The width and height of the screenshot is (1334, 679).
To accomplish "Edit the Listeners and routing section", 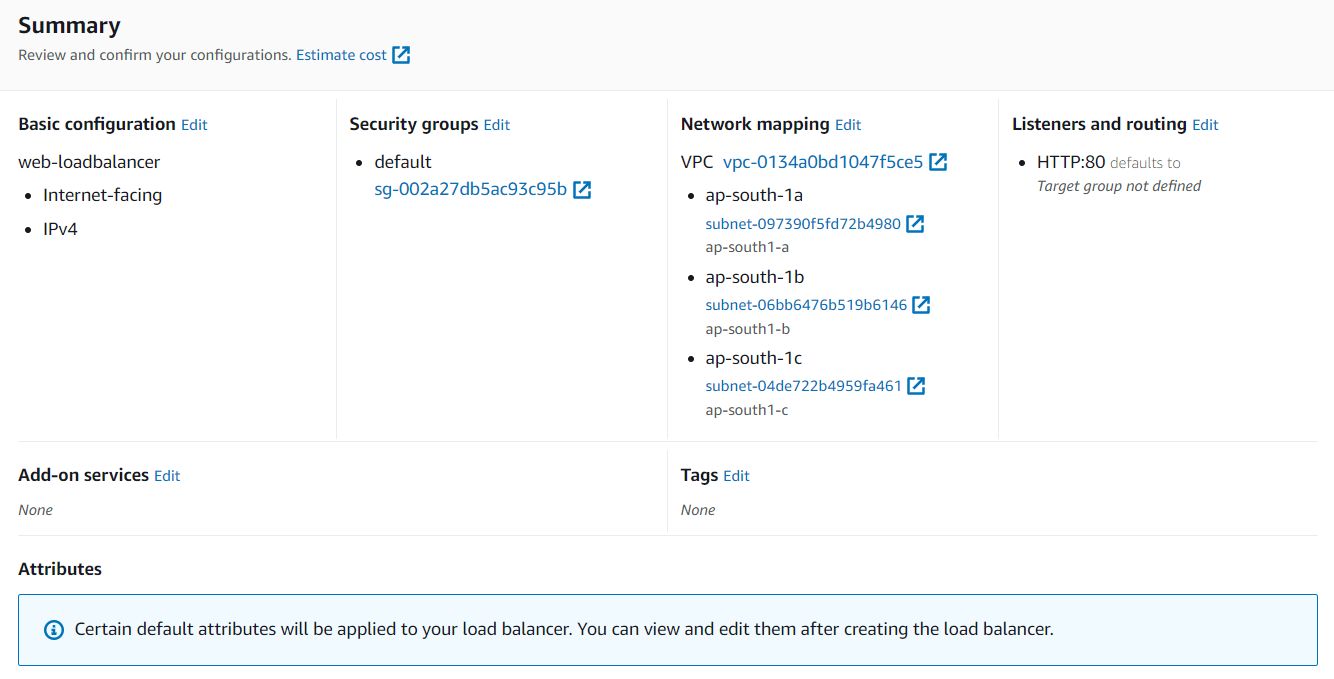I will [1205, 125].
